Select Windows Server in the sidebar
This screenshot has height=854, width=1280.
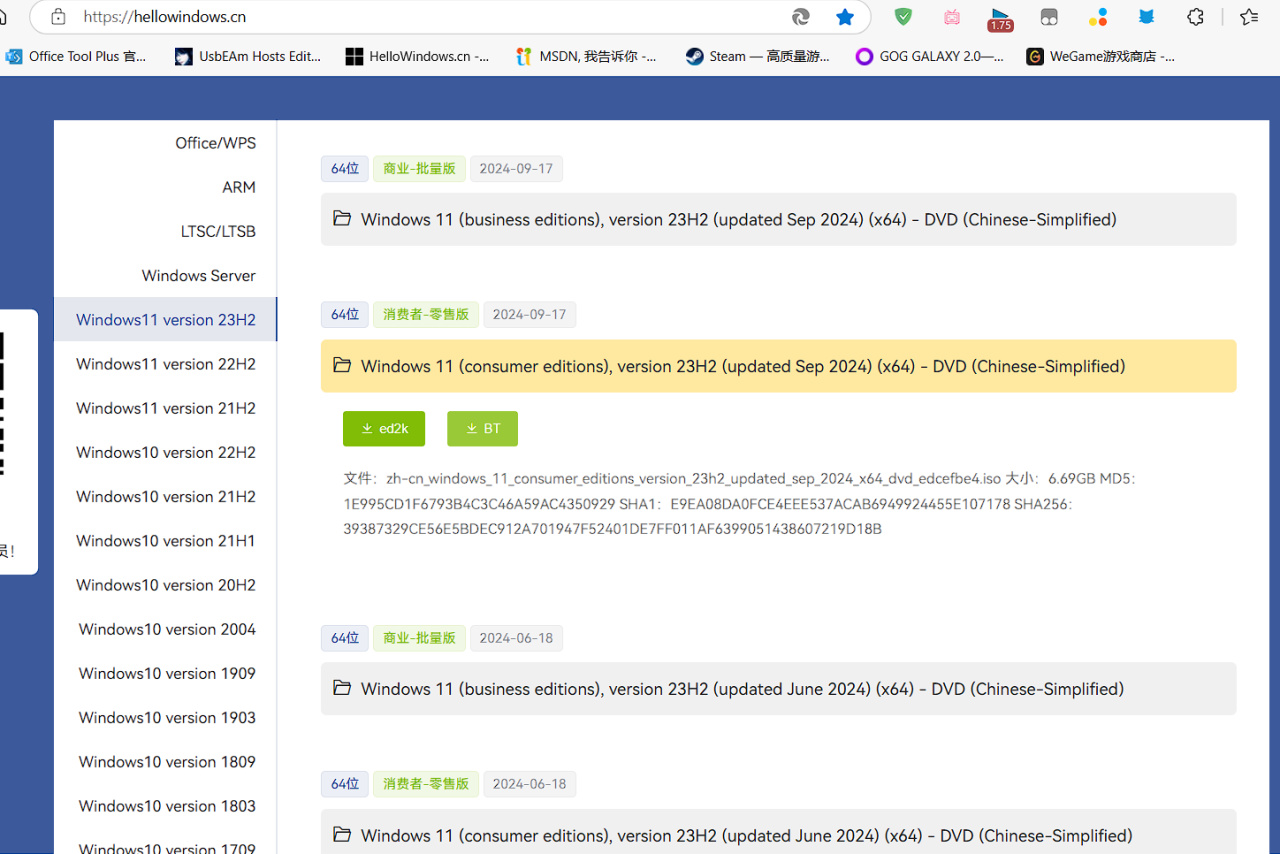pos(166,275)
